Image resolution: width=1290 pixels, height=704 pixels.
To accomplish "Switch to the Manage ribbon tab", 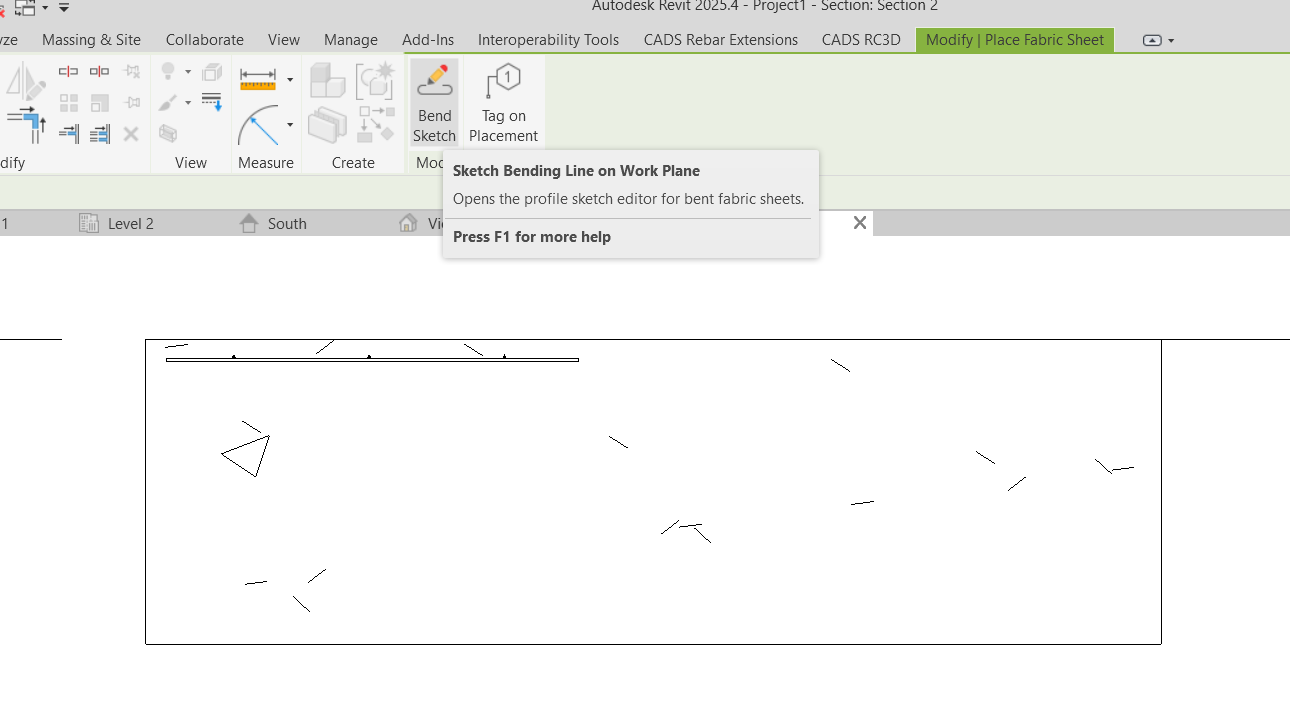I will pyautogui.click(x=350, y=40).
